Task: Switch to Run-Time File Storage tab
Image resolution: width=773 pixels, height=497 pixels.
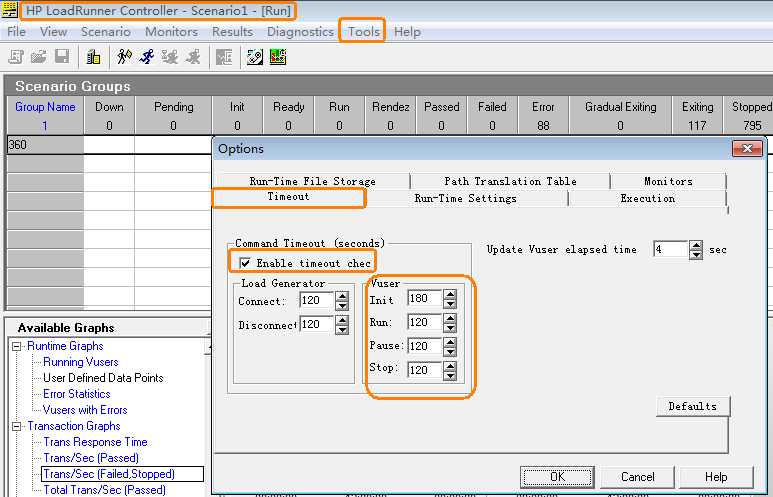Action: point(312,181)
